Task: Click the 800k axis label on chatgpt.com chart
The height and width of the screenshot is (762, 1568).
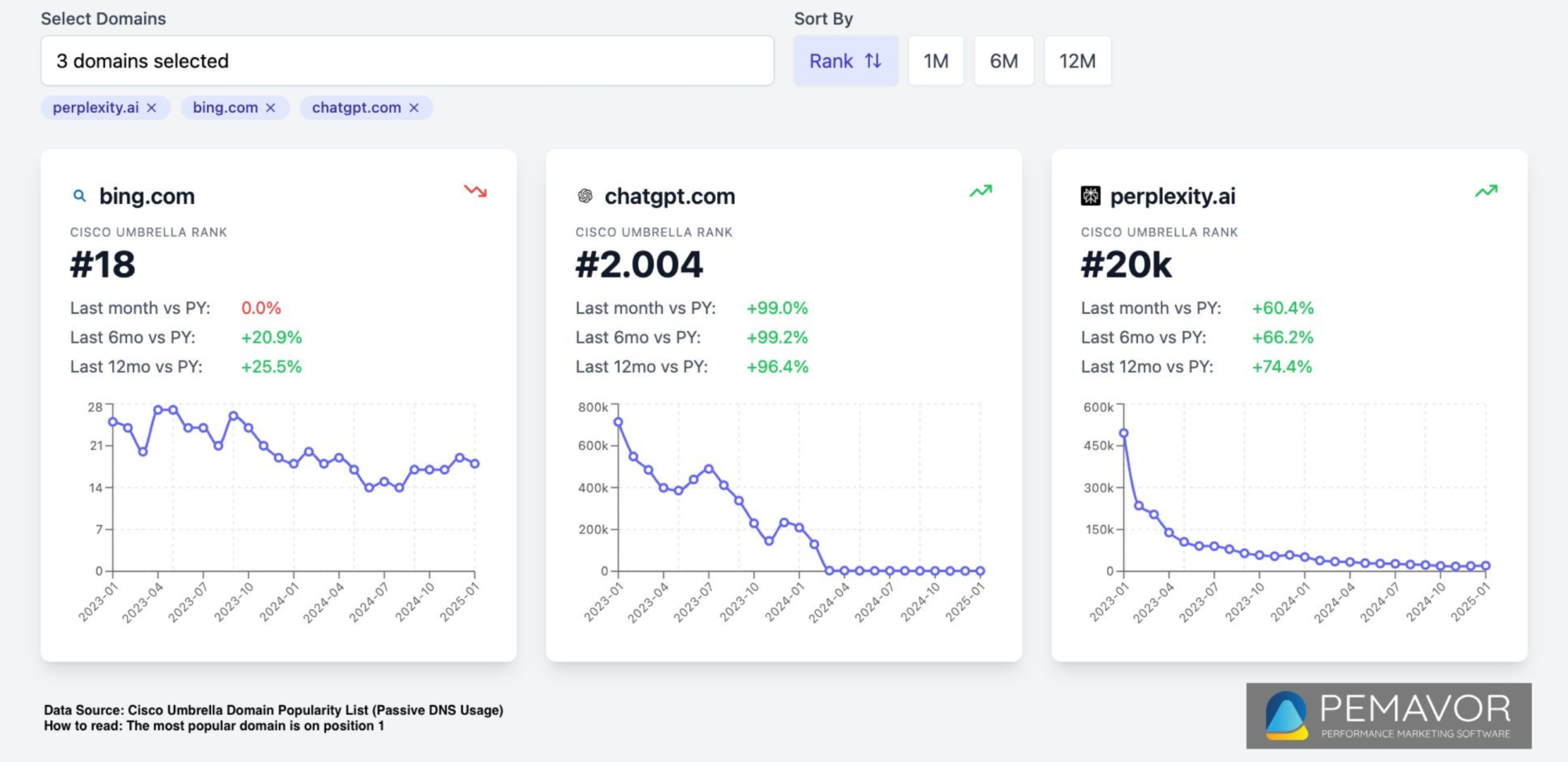Action: pyautogui.click(x=593, y=407)
